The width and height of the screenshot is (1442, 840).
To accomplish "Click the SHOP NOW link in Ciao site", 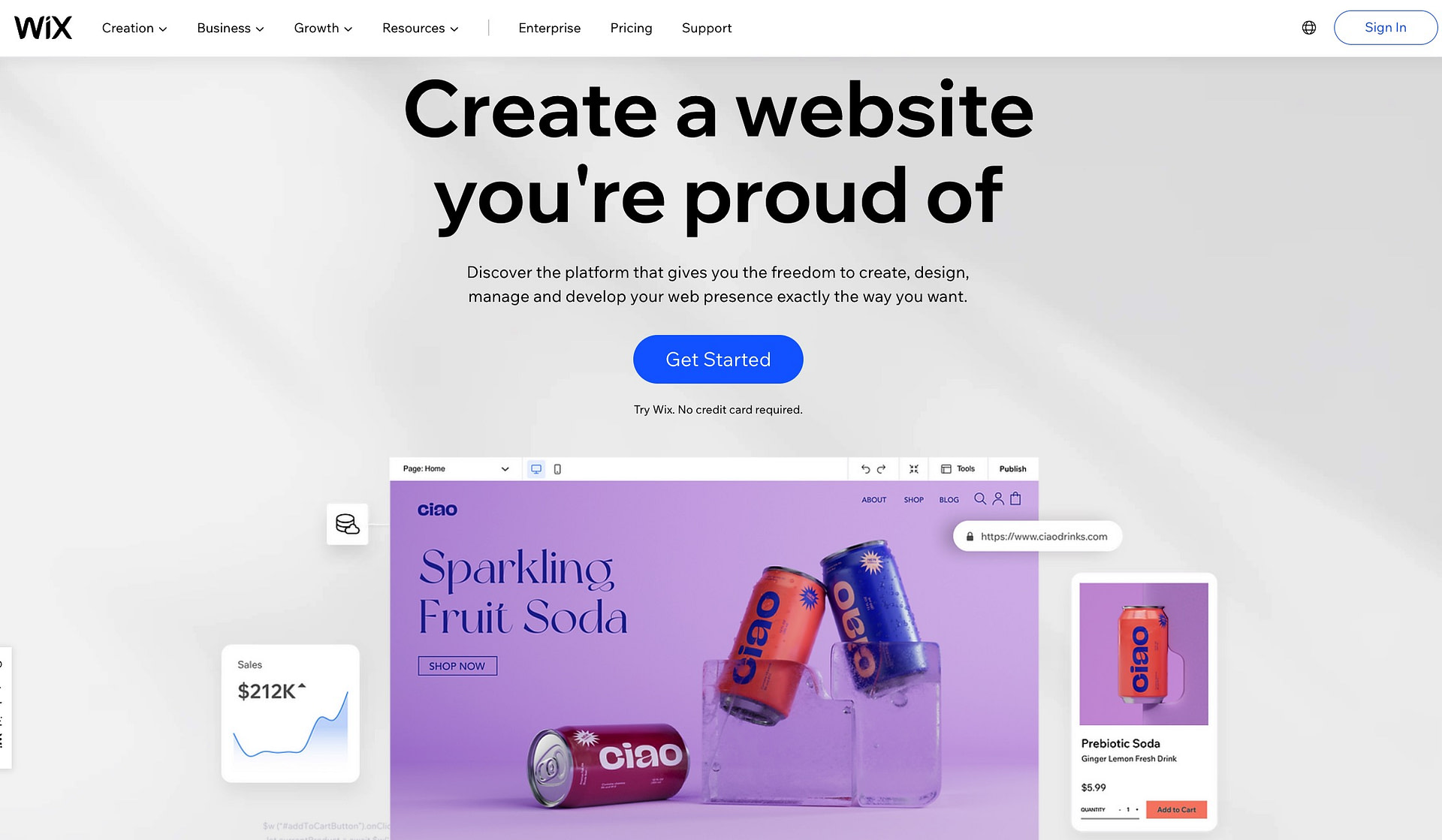I will point(457,666).
